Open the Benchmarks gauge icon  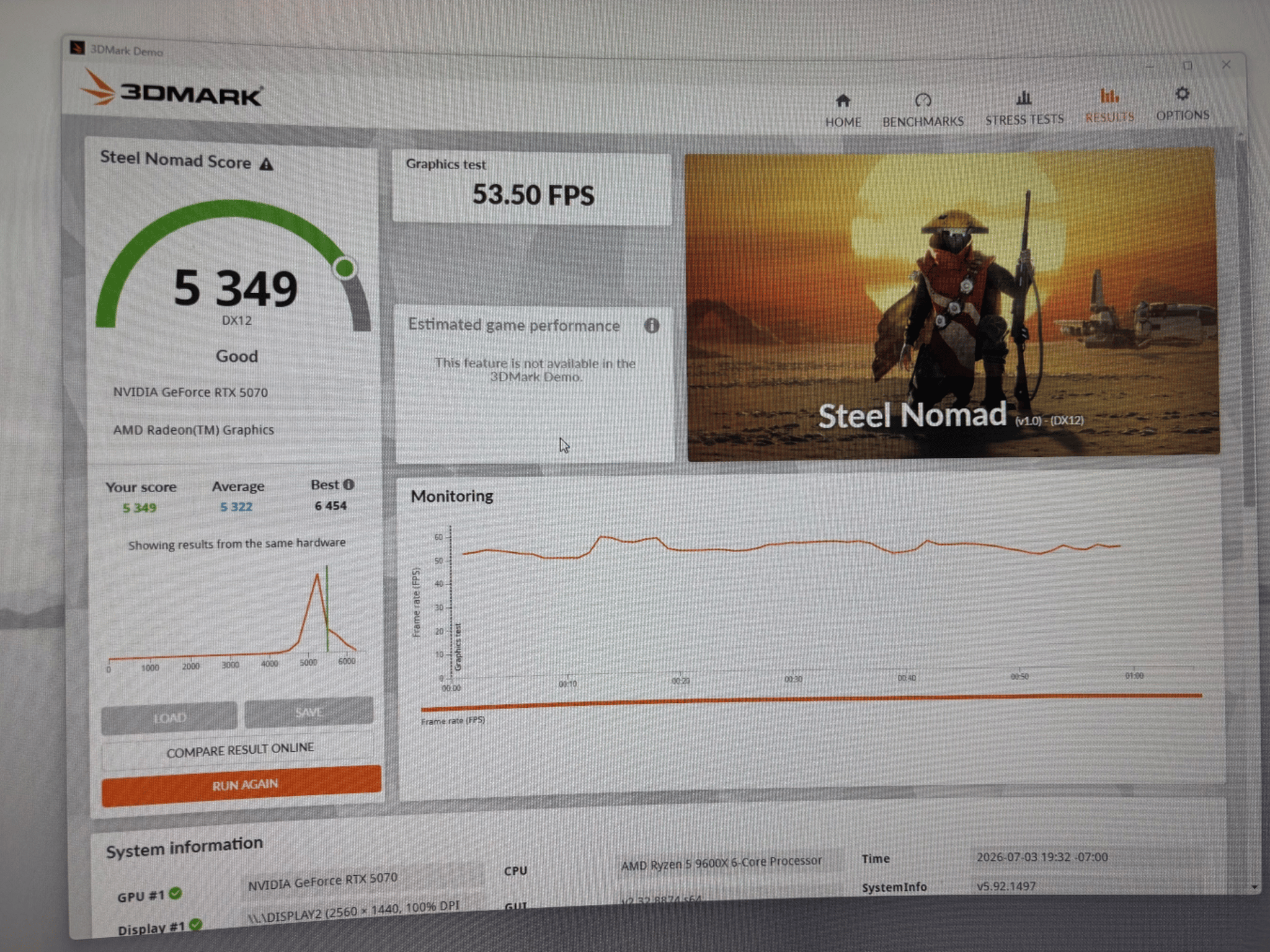tap(923, 100)
